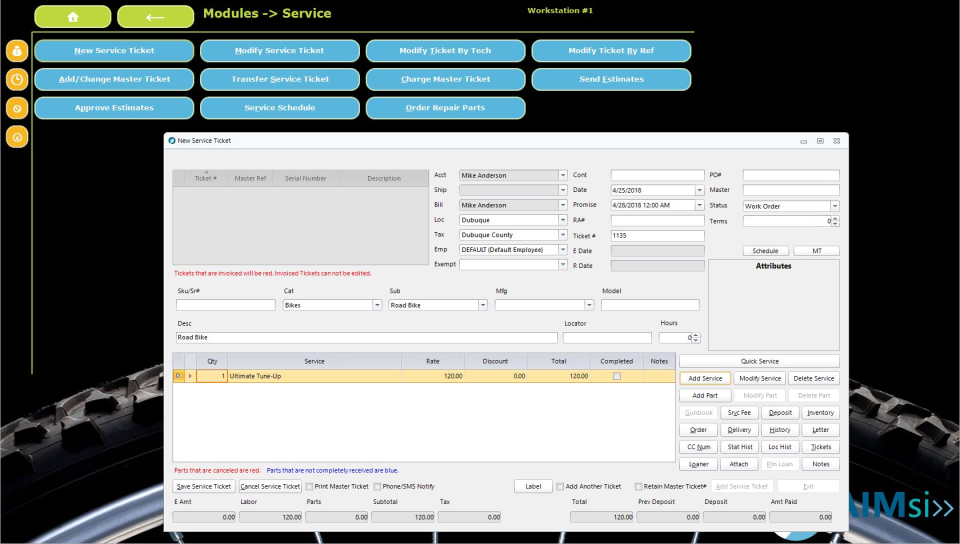Open the Service Schedule module
The height and width of the screenshot is (544, 960).
coord(279,108)
